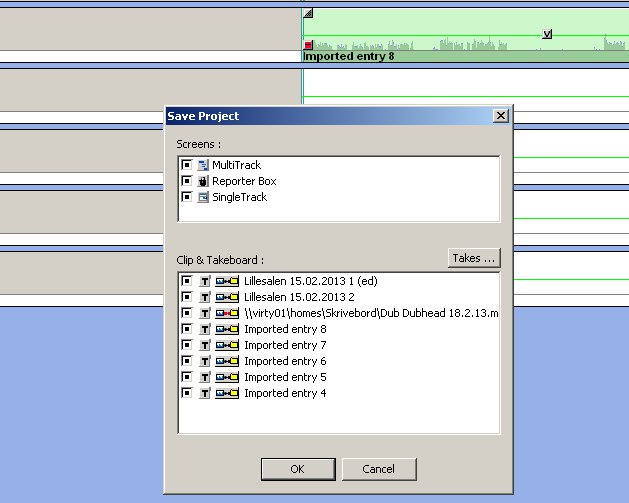Click the Reporter Box icon
The height and width of the screenshot is (503, 629).
203,181
